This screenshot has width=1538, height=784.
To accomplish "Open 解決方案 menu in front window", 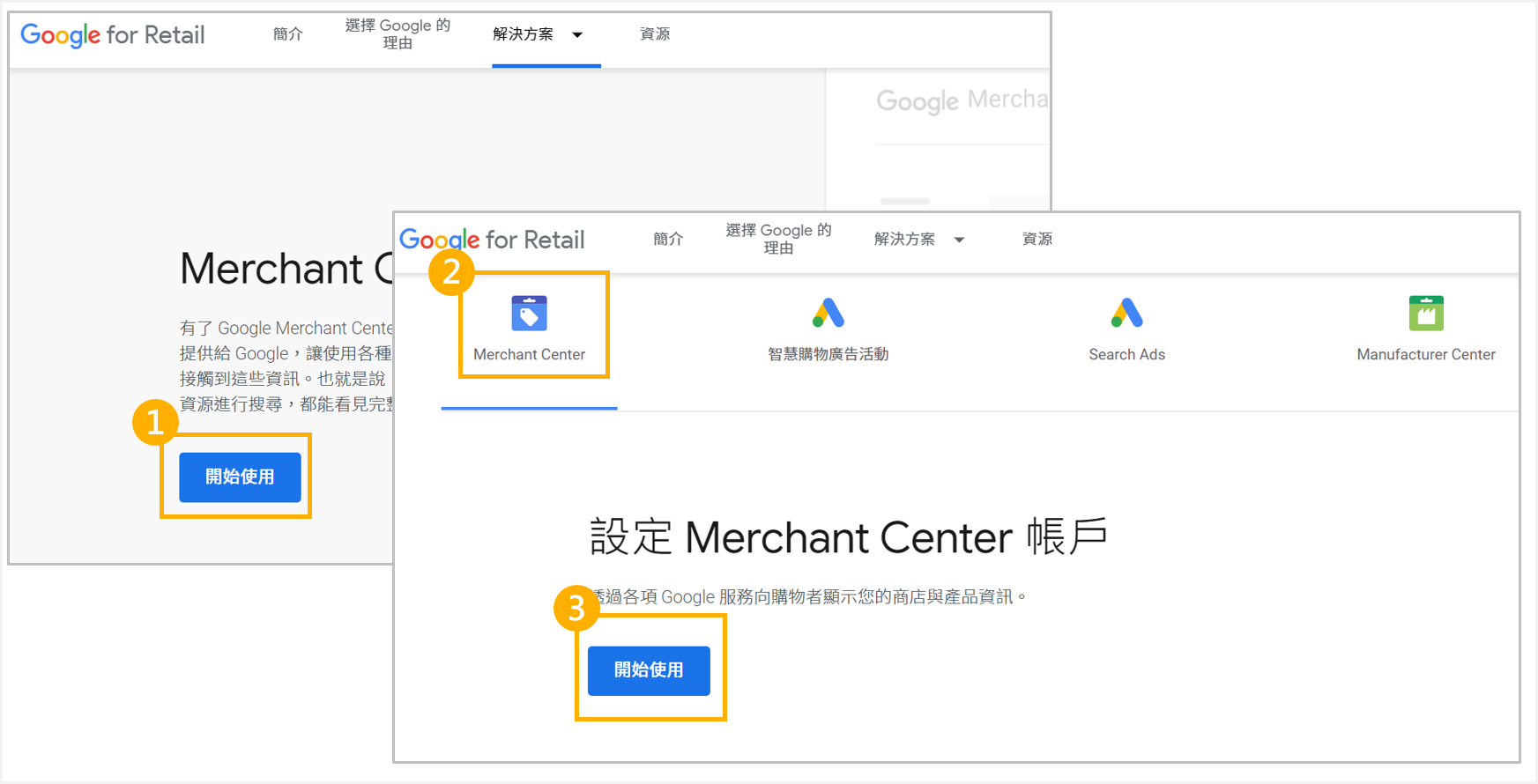I will [904, 239].
